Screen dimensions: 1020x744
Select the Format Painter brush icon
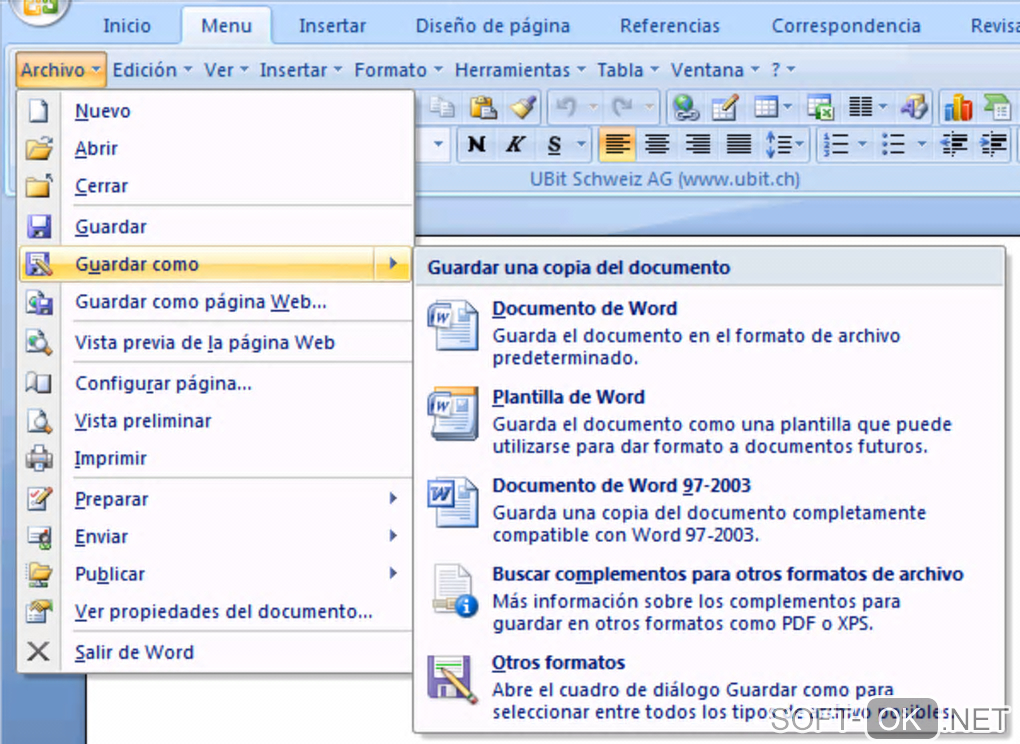[523, 107]
